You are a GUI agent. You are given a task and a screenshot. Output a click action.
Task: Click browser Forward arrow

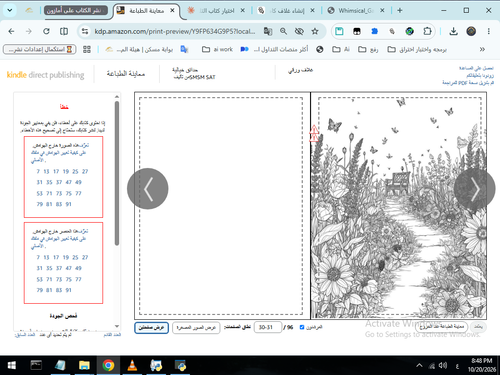(29, 31)
